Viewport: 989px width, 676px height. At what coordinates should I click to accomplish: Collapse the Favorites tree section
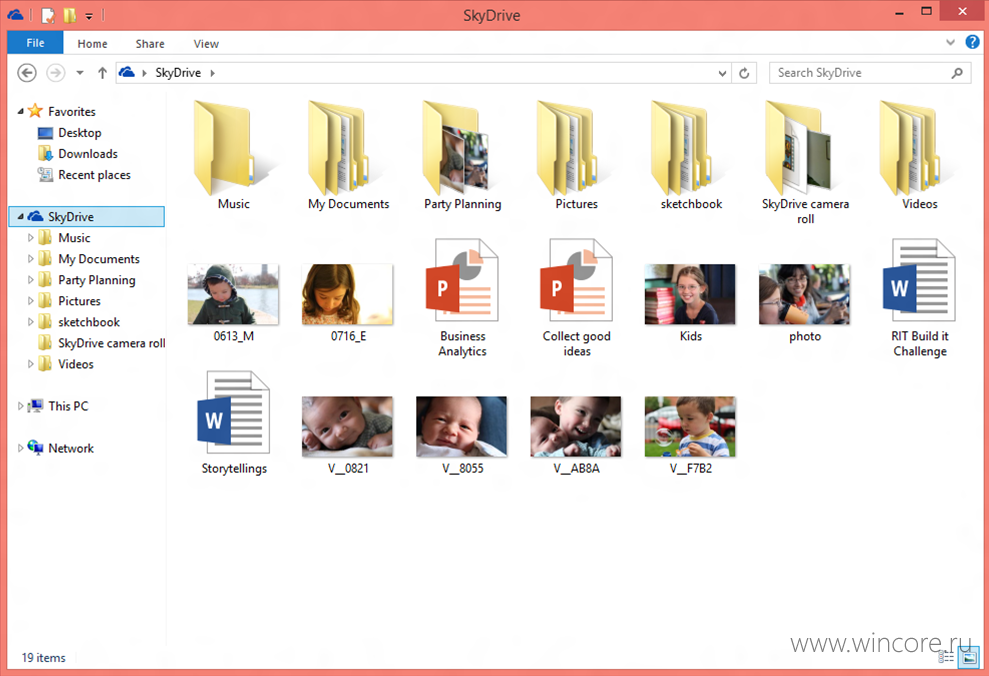coord(20,111)
